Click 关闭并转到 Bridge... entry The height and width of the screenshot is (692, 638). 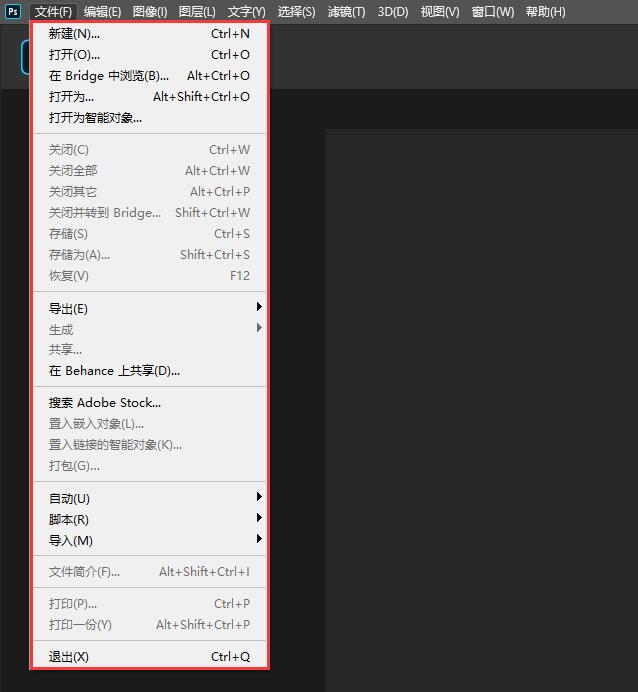(x=150, y=213)
